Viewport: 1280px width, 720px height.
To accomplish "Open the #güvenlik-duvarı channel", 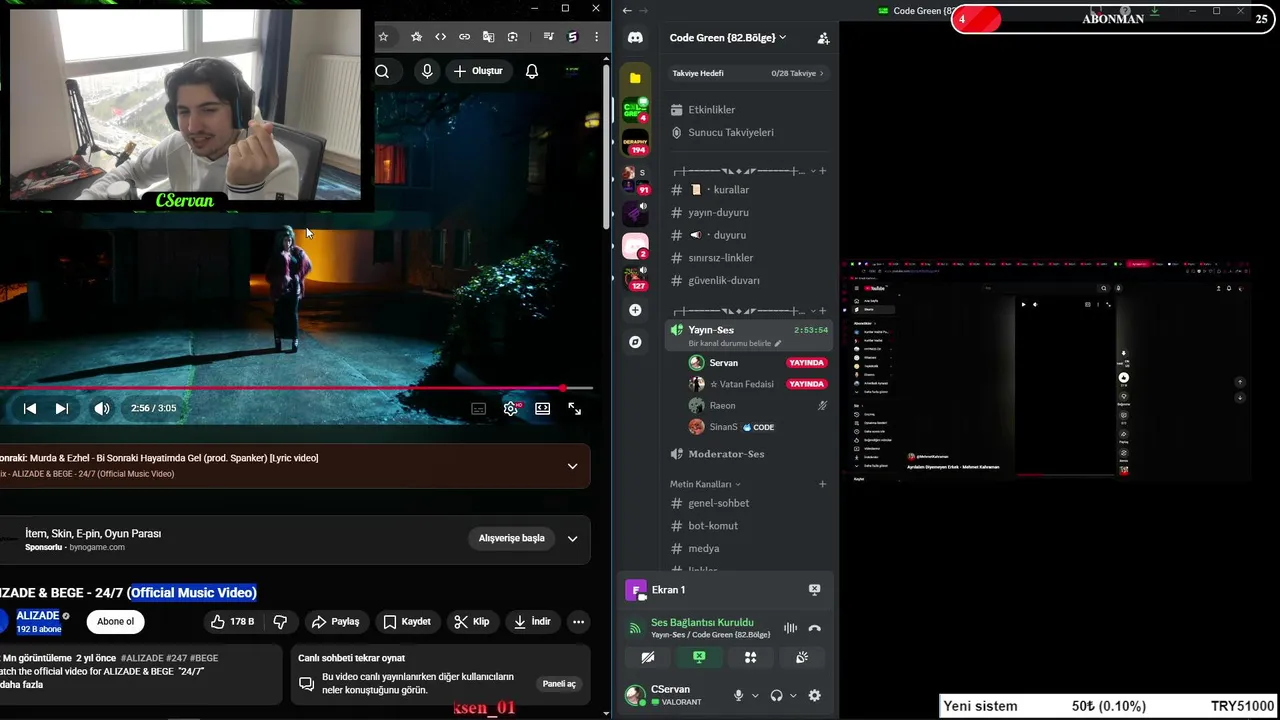I will click(749, 281).
